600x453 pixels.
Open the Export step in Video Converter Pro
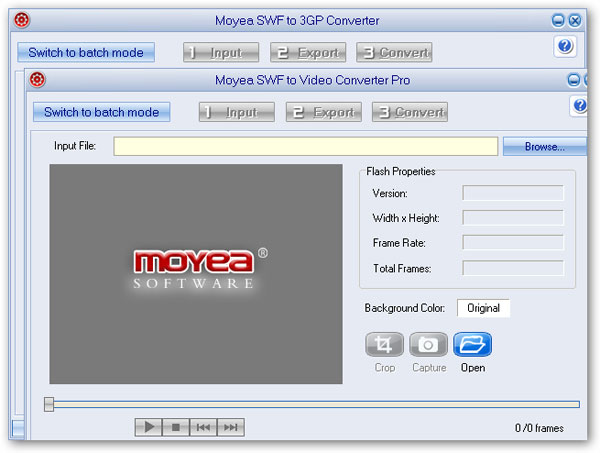(x=323, y=112)
